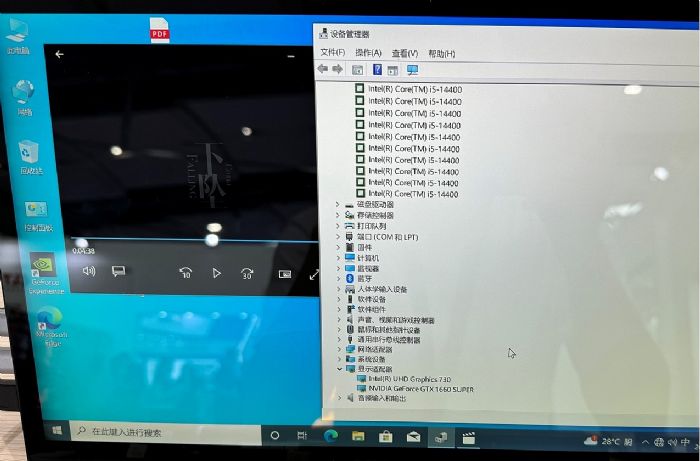Click the blue help icon in toolbar
Viewport: 700px width, 461px height.
pos(377,70)
